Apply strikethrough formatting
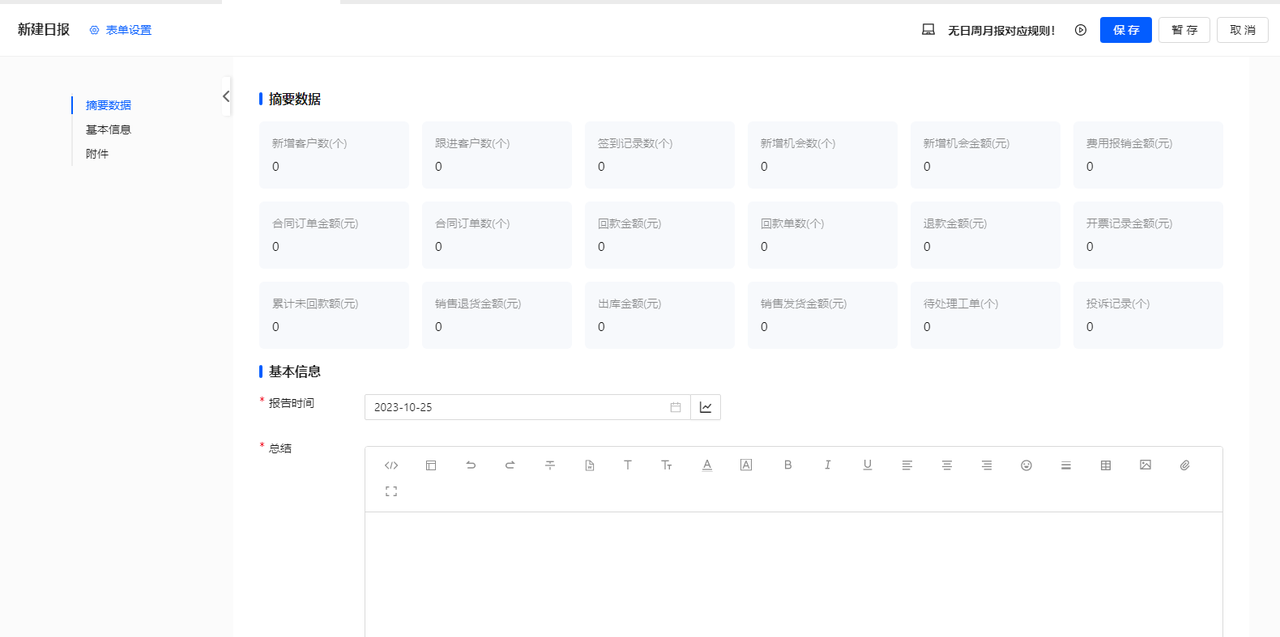Image resolution: width=1280 pixels, height=637 pixels. click(550, 465)
